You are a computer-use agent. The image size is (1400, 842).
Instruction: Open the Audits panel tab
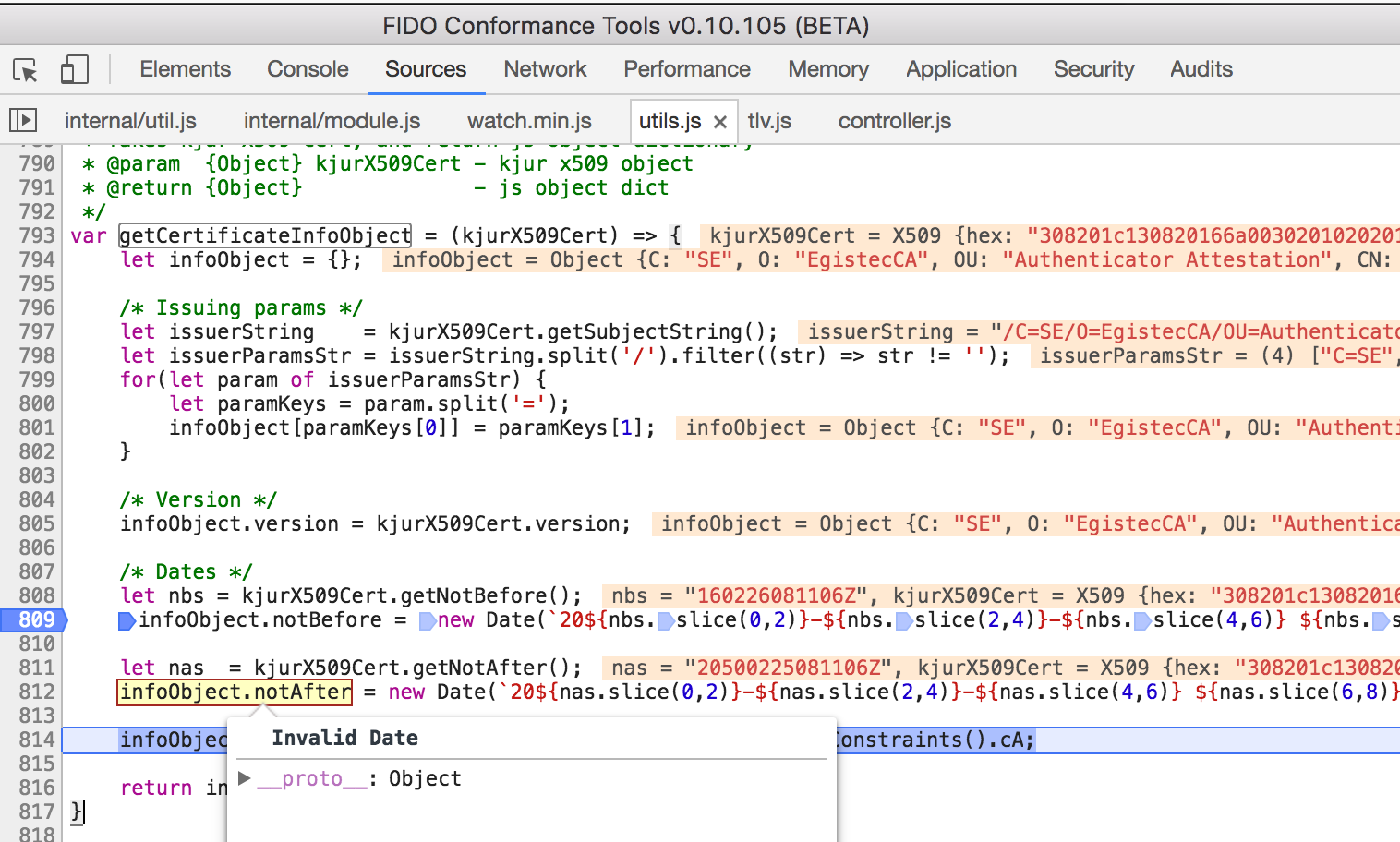tap(1201, 69)
